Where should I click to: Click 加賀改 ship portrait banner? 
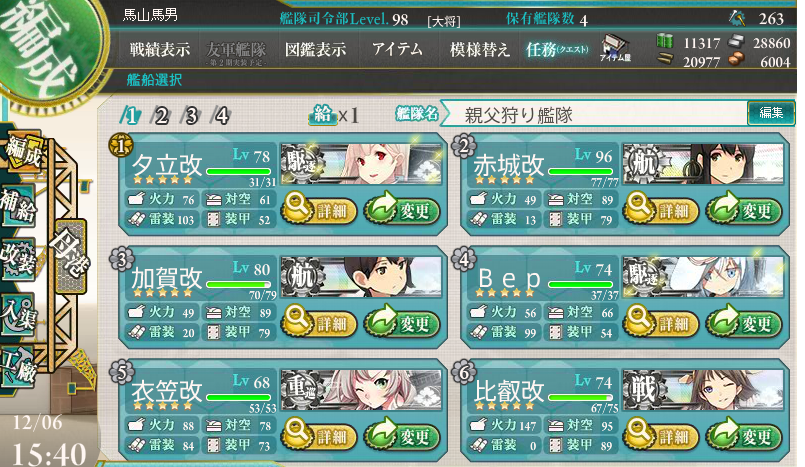coord(361,278)
